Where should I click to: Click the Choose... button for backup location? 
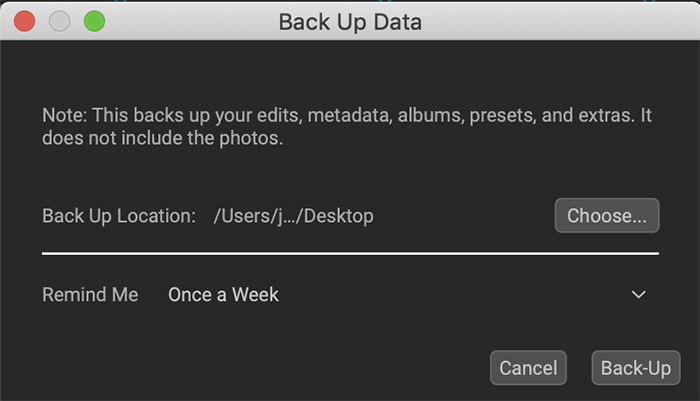click(x=607, y=216)
